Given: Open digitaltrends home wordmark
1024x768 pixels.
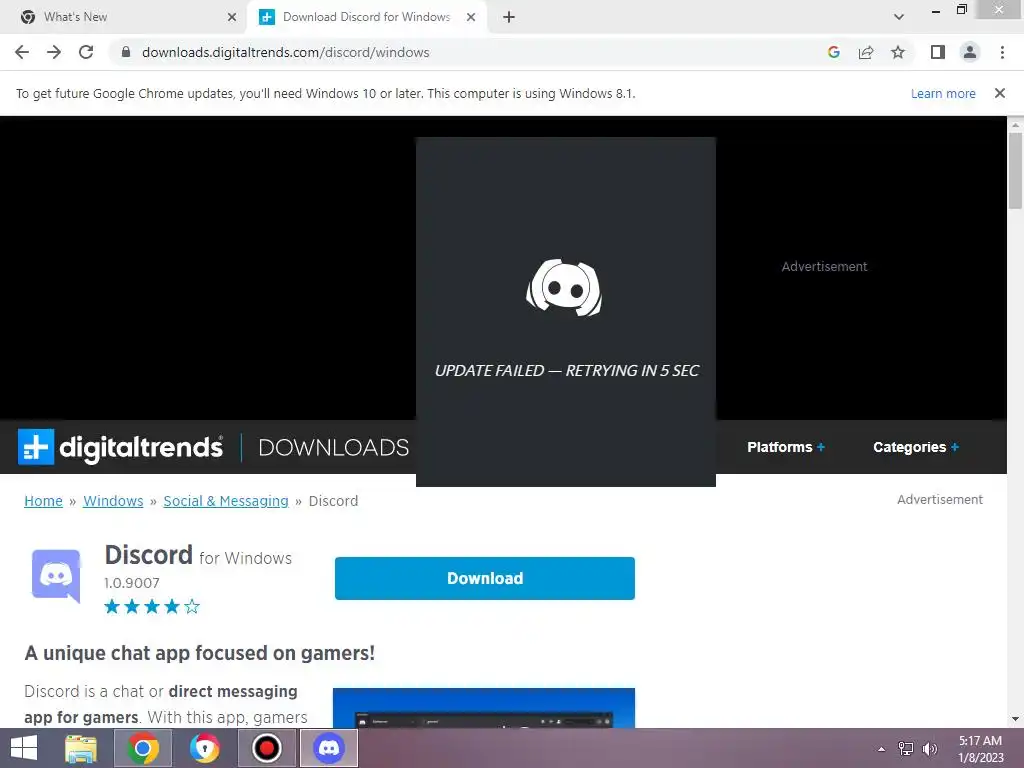Looking at the screenshot, I should tap(141, 447).
